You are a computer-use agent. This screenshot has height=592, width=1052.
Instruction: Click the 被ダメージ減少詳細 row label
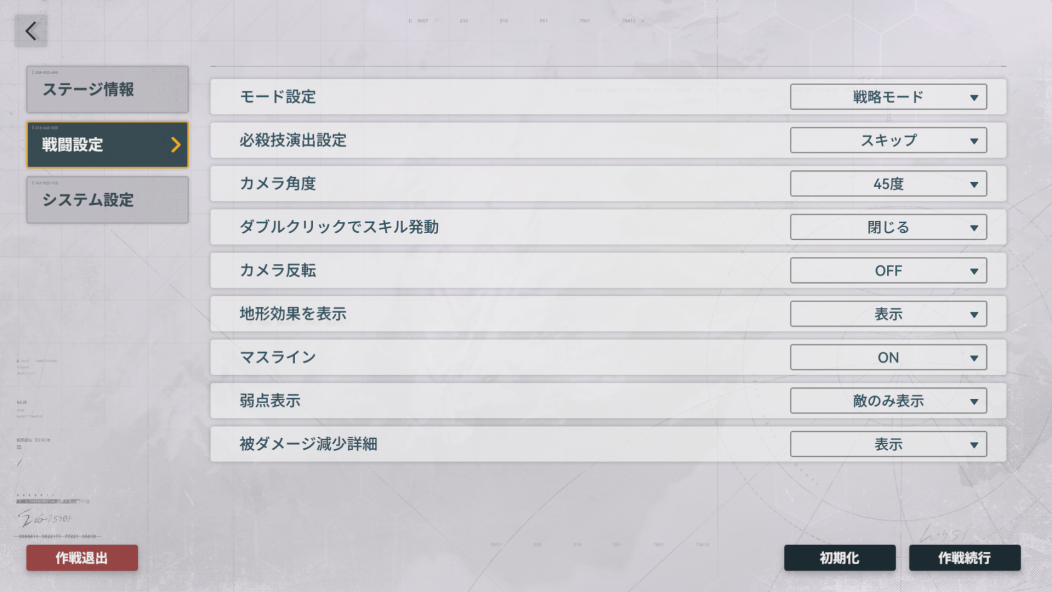pos(309,444)
